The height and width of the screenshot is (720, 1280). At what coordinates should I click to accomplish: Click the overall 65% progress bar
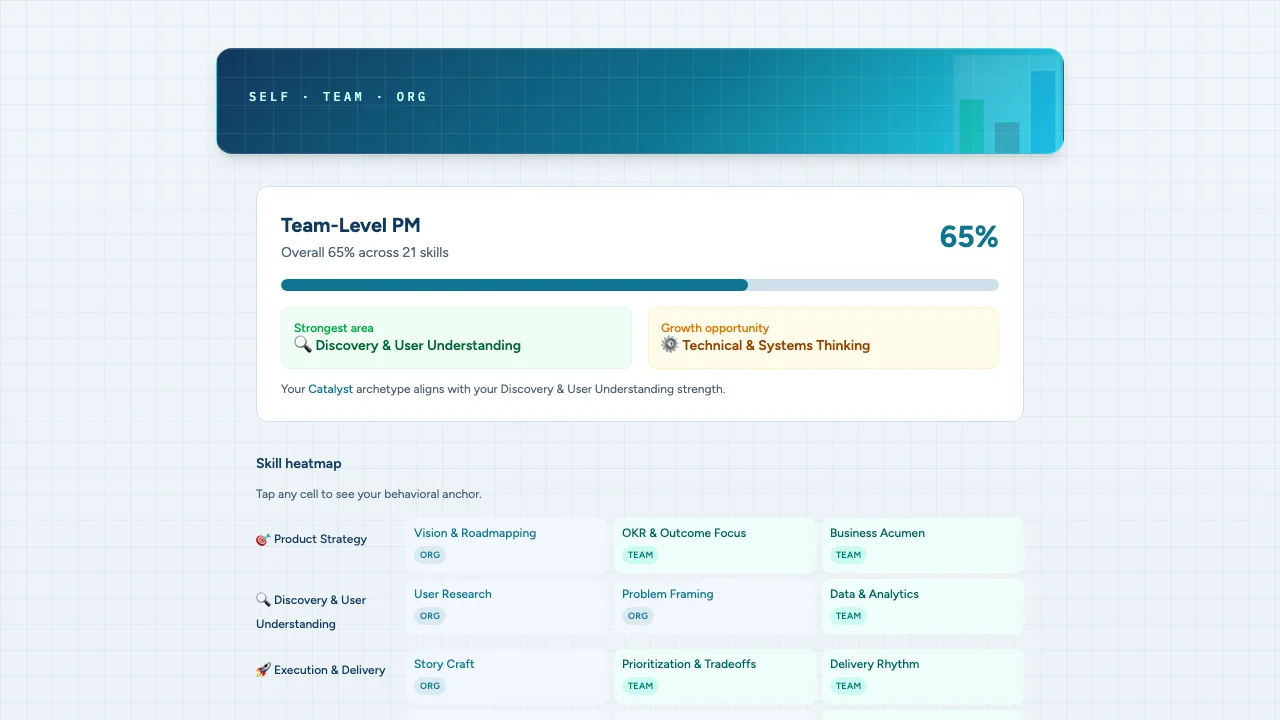tap(640, 285)
